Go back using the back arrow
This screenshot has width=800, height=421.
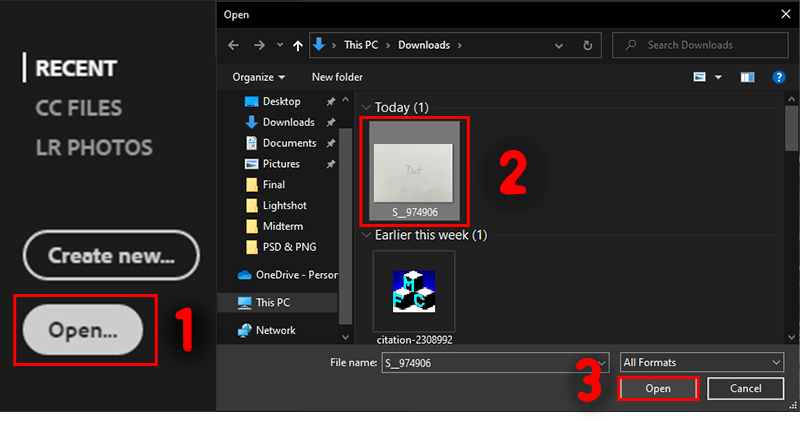234,45
